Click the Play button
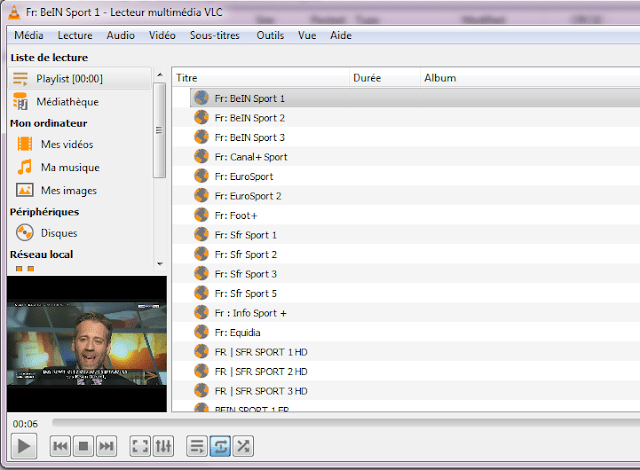640x470 pixels. (x=24, y=446)
